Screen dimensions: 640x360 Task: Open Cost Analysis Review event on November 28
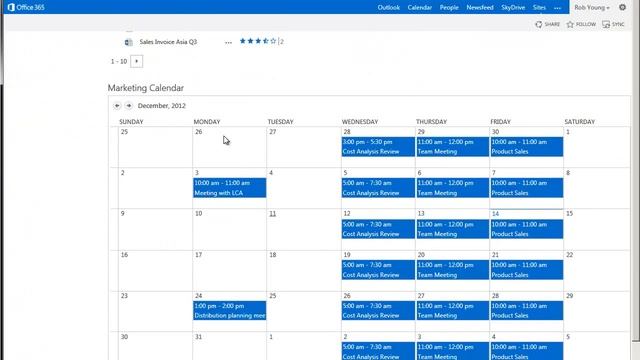point(378,147)
